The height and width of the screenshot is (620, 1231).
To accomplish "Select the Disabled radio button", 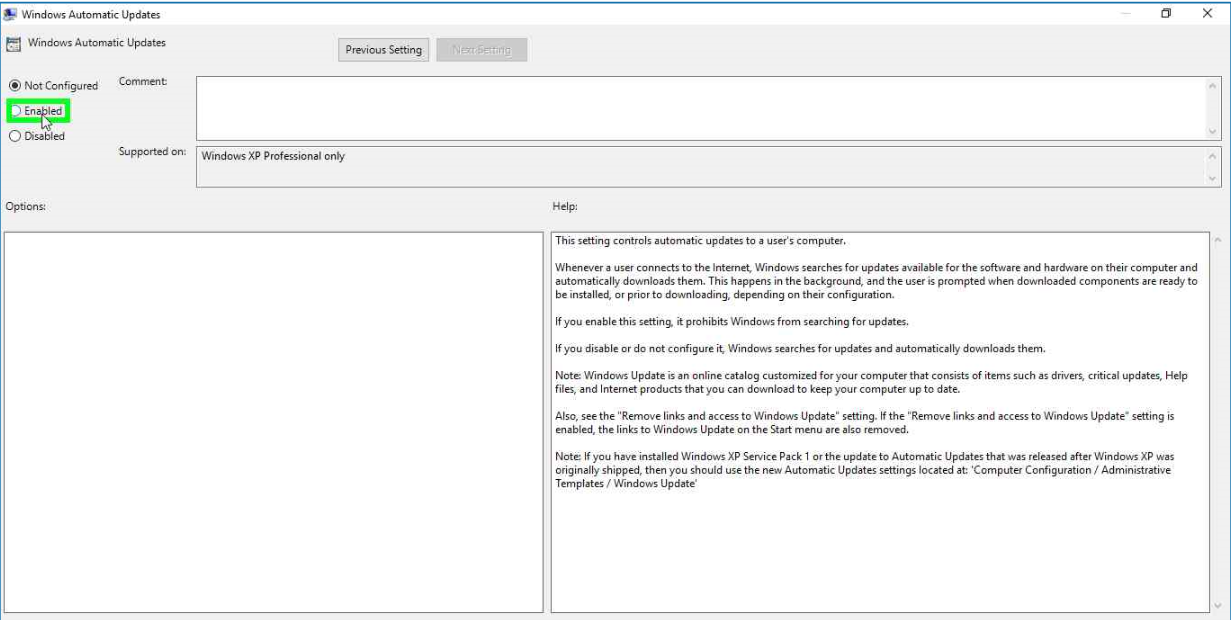I will 15,136.
